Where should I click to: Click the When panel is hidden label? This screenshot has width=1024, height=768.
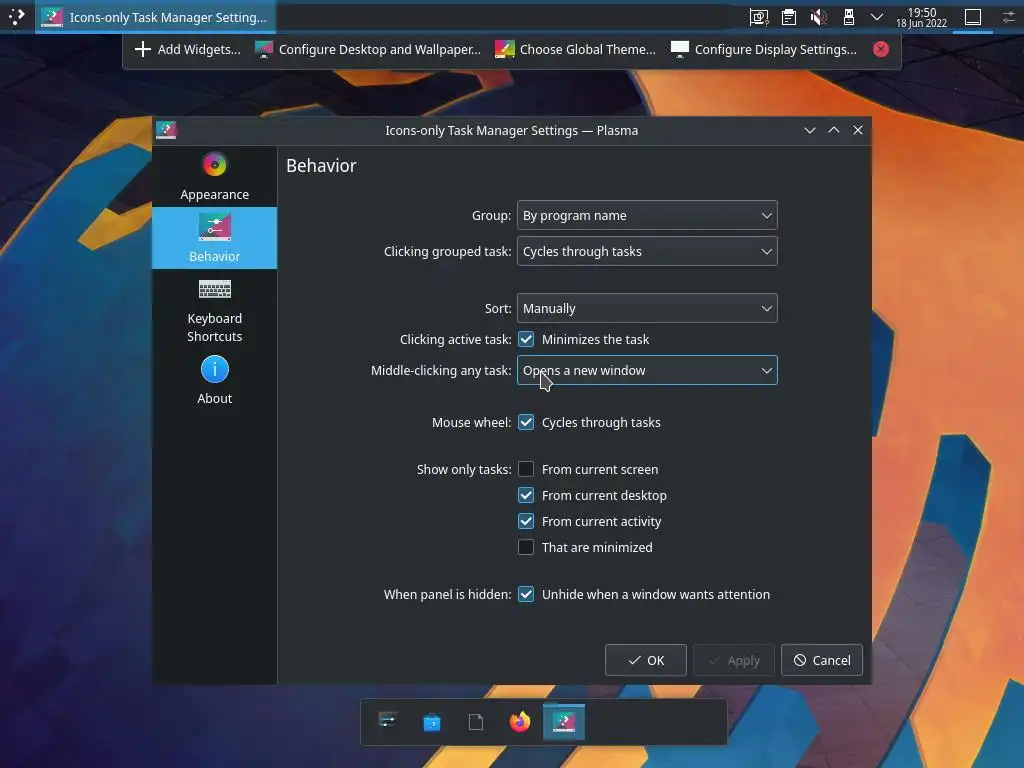click(x=447, y=594)
